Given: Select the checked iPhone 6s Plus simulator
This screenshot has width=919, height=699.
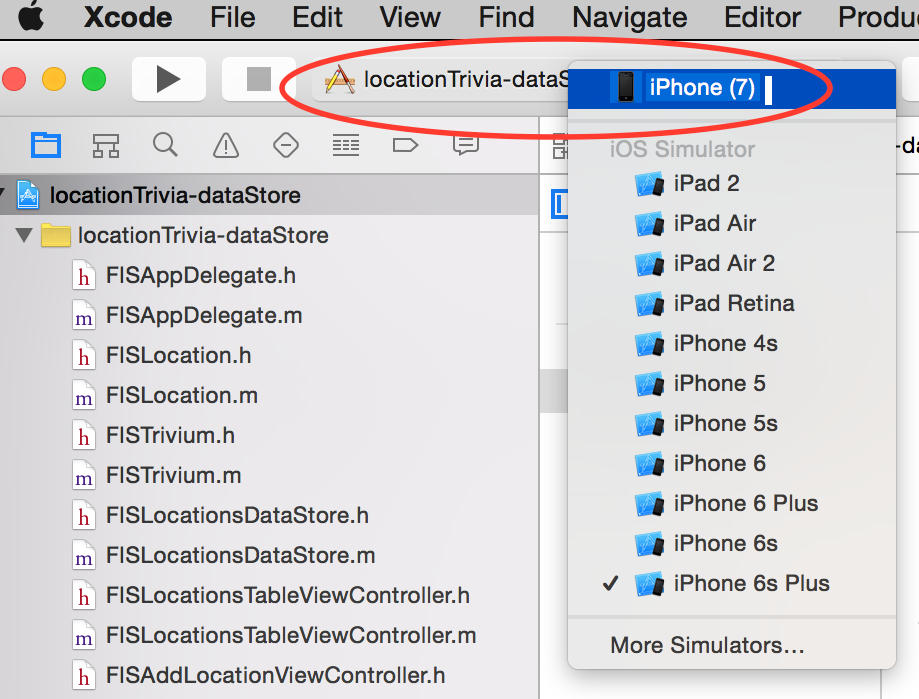Looking at the screenshot, I should point(731,584).
